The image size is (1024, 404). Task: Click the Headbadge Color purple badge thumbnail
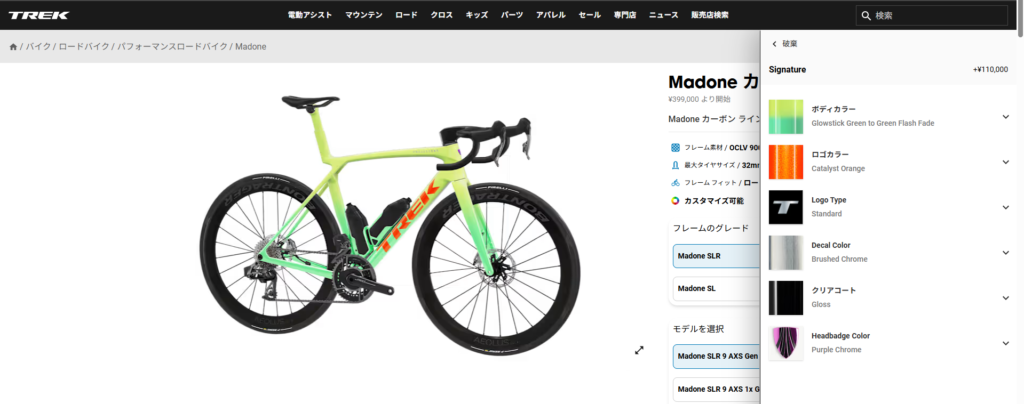[x=786, y=343]
